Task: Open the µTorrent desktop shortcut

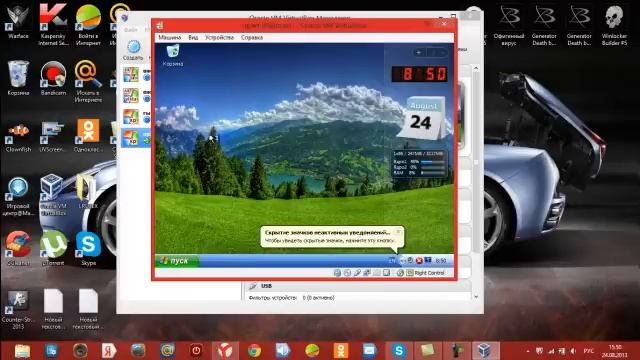Action: tap(53, 248)
